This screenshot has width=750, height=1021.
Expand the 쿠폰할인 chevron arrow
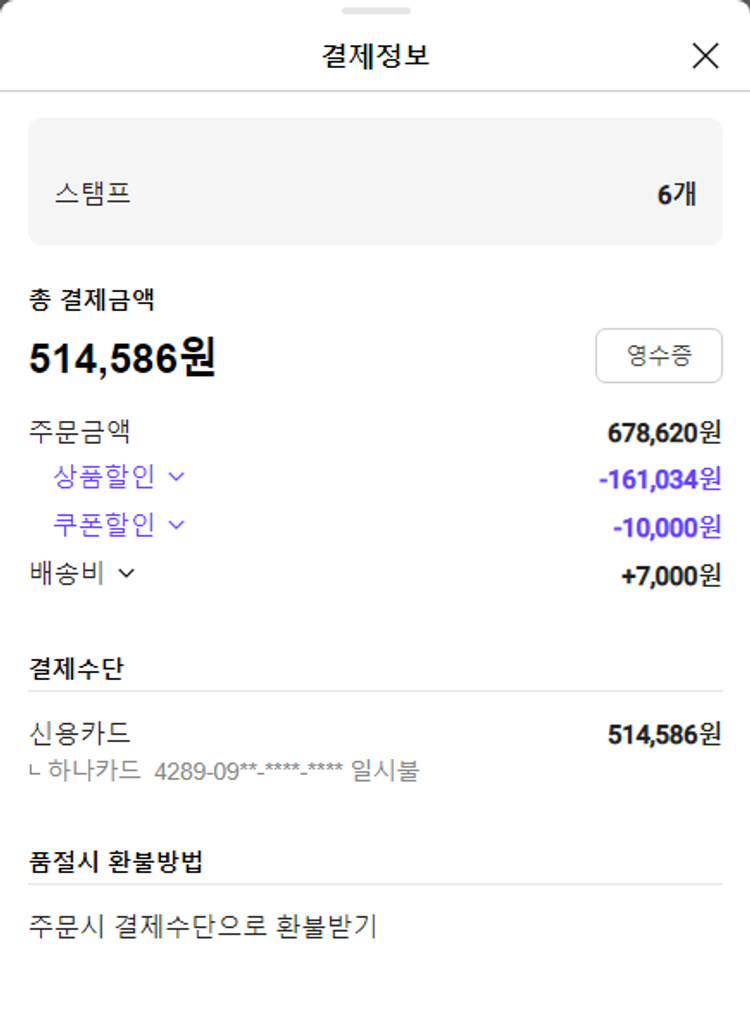[x=177, y=524]
